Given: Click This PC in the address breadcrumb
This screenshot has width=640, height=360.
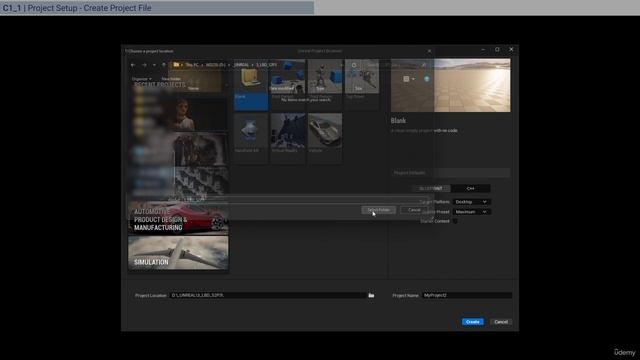Looking at the screenshot, I should [192, 65].
